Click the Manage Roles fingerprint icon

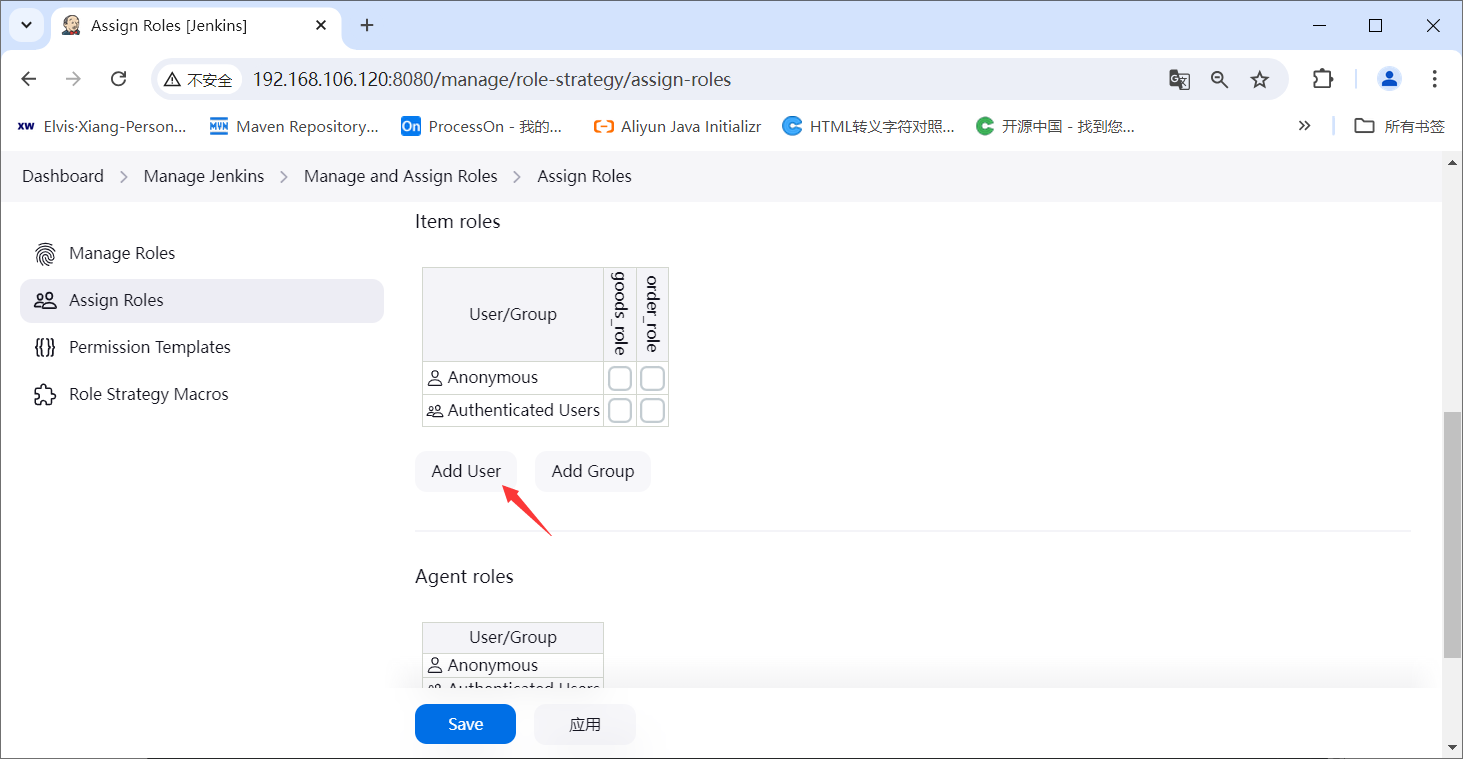point(45,254)
